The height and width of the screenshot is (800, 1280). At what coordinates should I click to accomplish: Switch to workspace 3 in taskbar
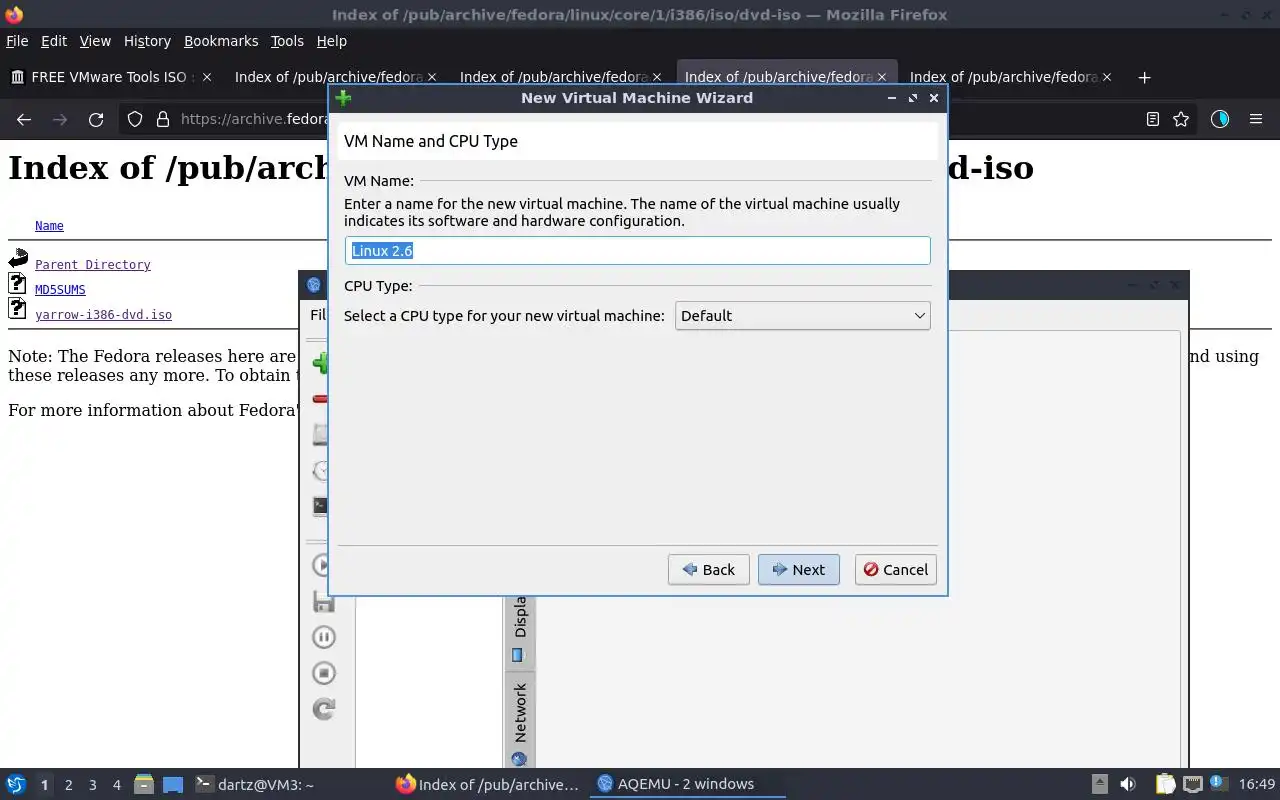click(92, 785)
